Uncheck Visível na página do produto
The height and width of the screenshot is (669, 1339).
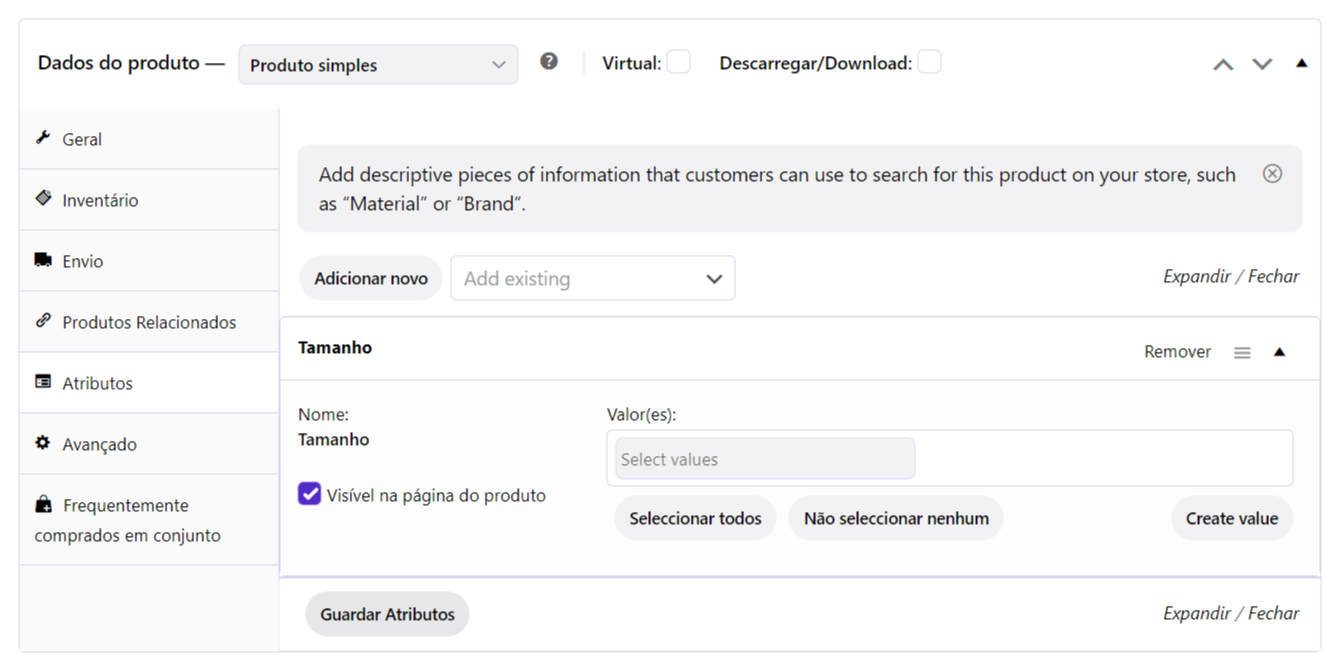click(x=309, y=494)
